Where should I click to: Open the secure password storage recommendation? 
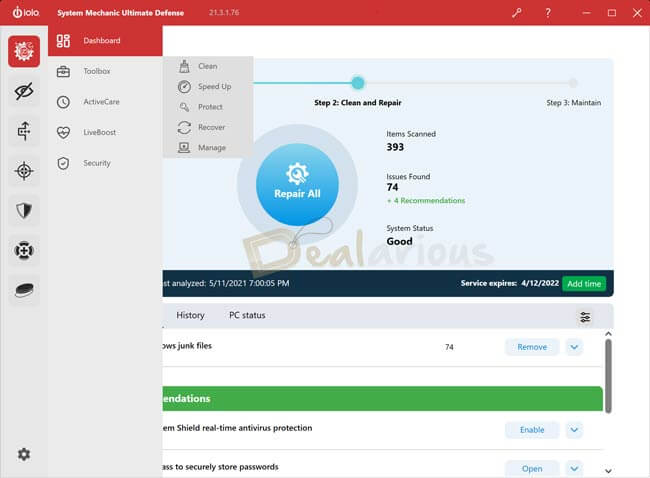tap(532, 468)
